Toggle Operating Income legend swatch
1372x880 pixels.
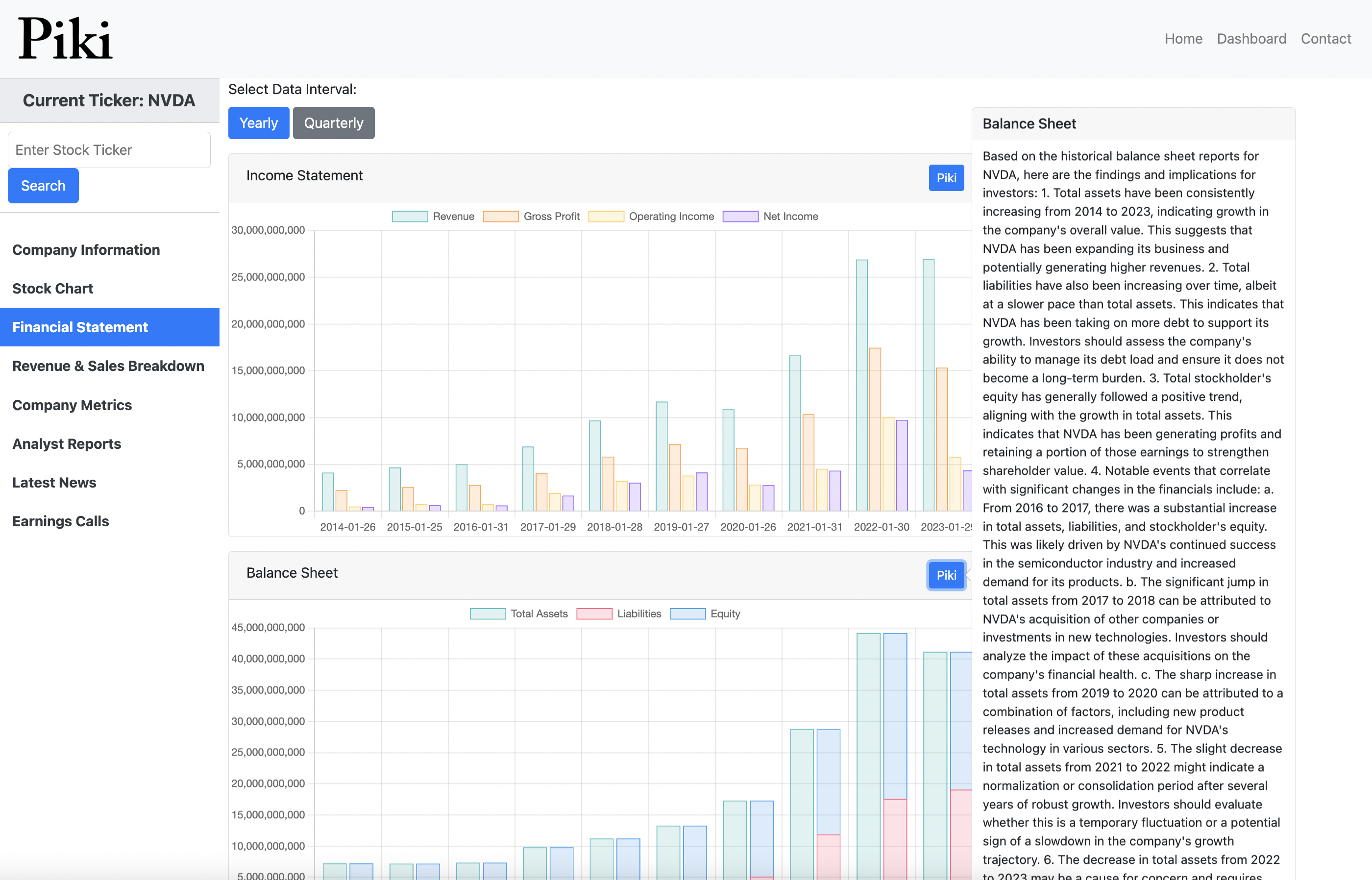coord(606,217)
